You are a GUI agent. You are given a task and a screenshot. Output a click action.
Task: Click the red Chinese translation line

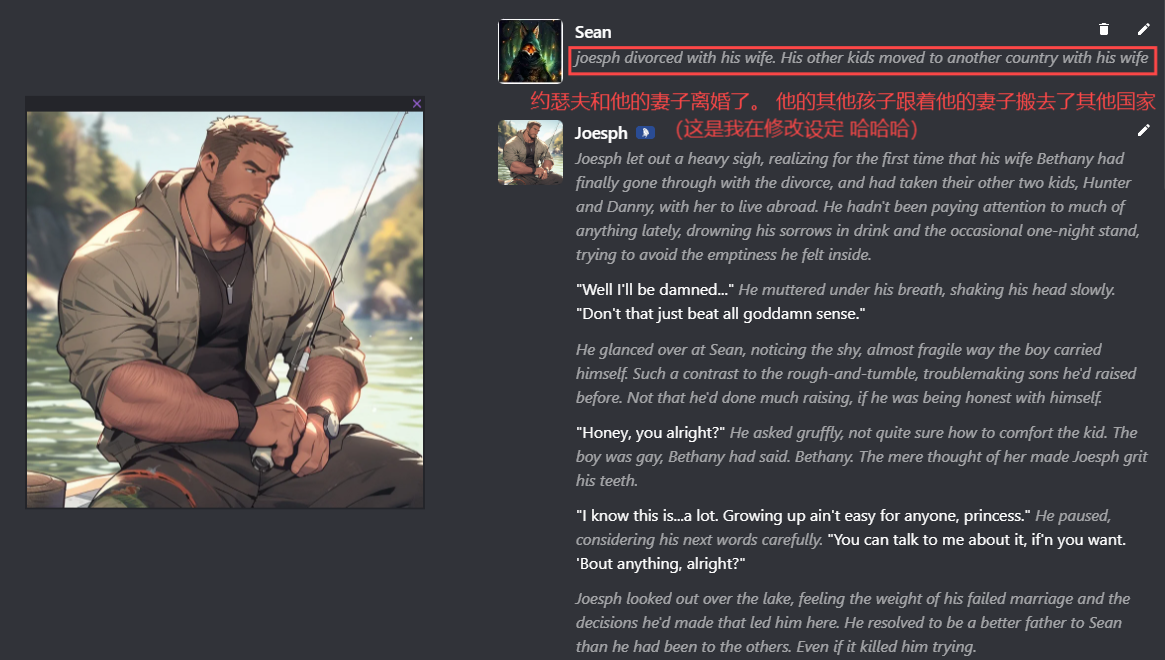[843, 101]
